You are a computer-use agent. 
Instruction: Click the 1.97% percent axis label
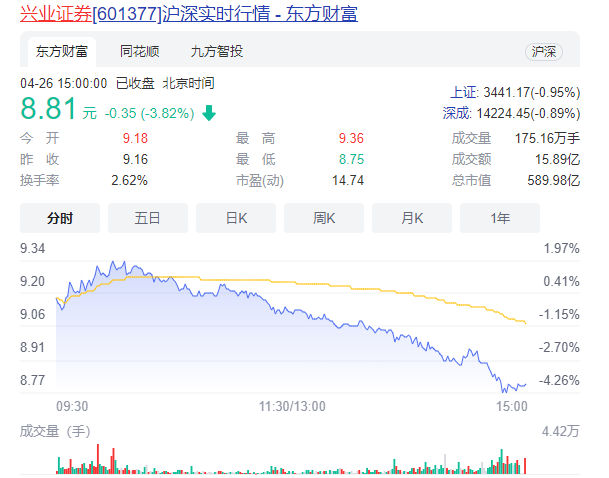click(561, 249)
